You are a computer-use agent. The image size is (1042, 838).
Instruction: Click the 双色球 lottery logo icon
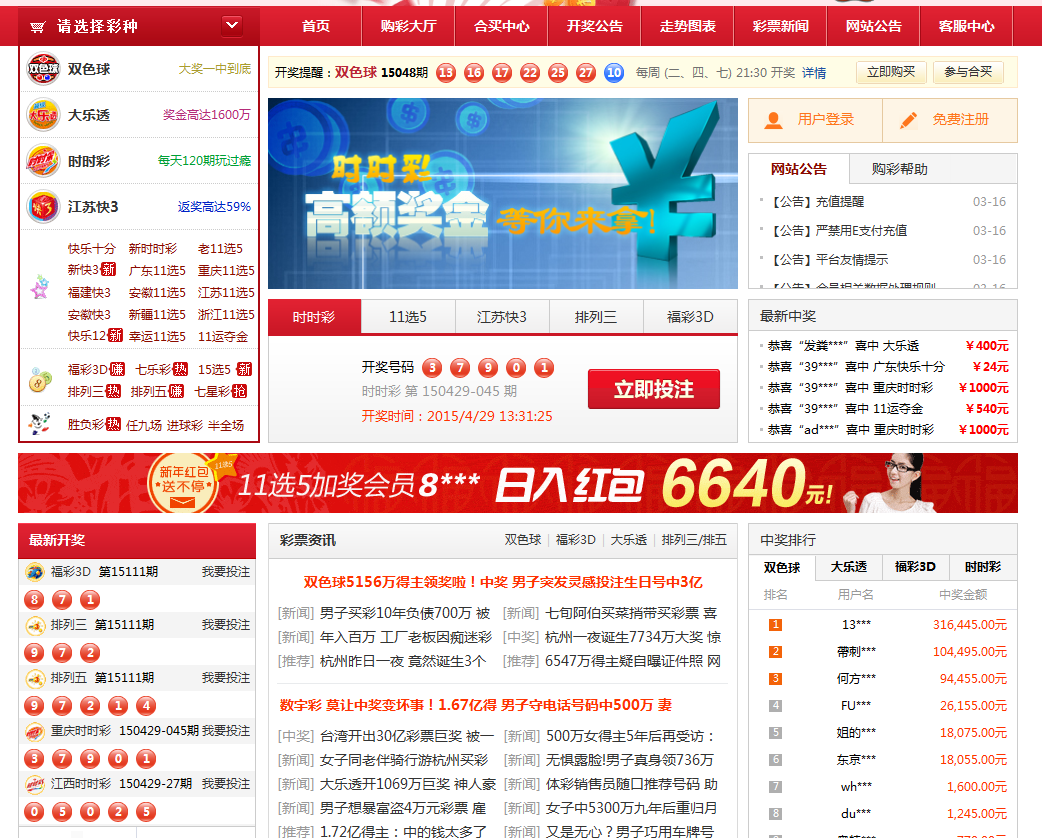point(43,70)
